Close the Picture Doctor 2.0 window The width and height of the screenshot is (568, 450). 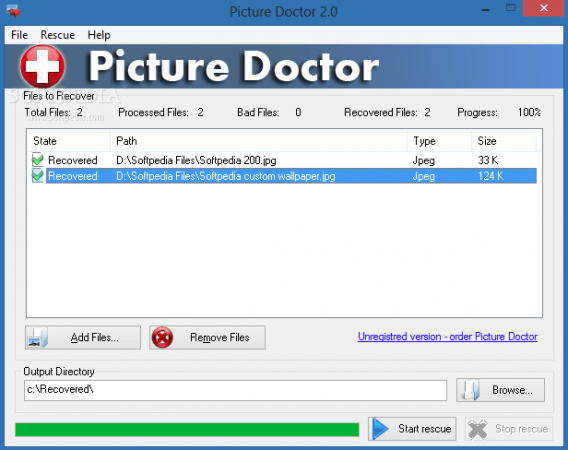(543, 8)
